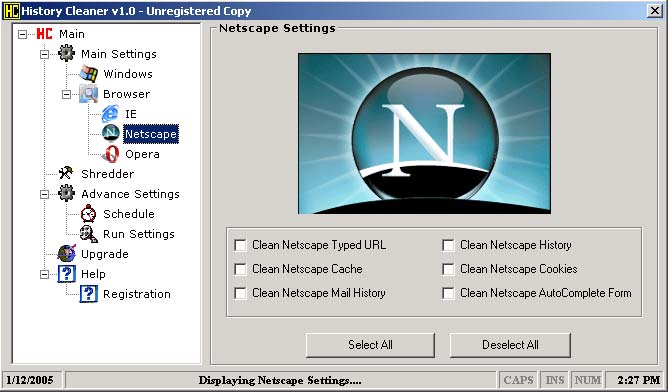Click the NUM status indicator
668x392 pixels.
tap(587, 380)
